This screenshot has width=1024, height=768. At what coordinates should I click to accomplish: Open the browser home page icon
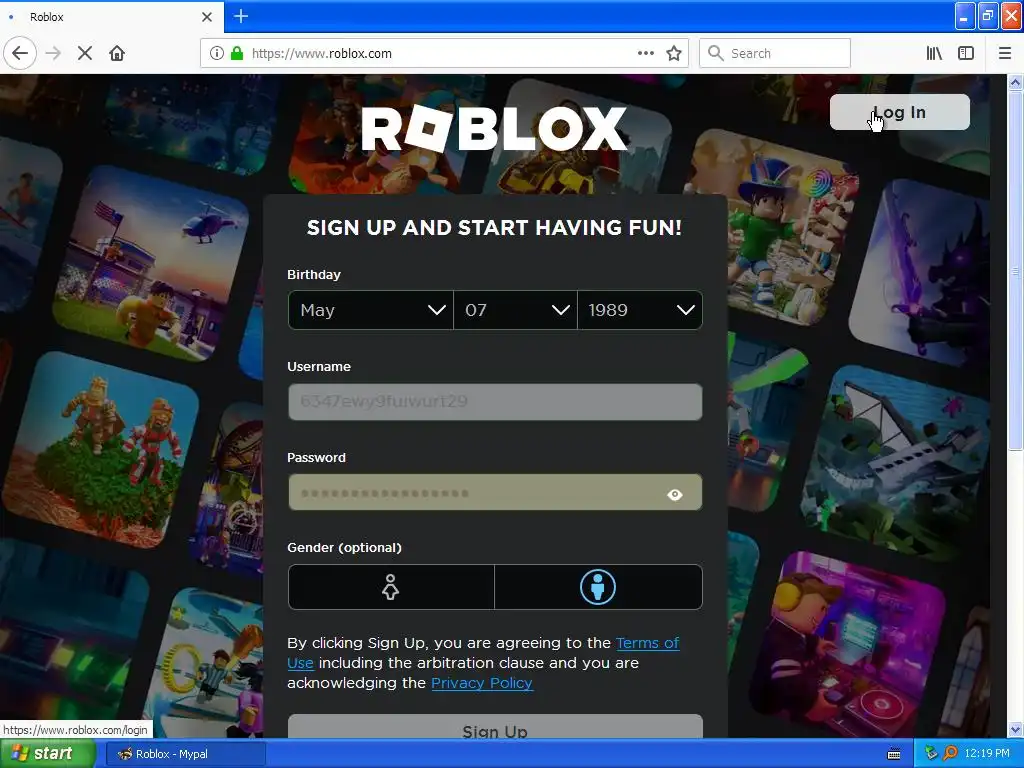point(117,53)
